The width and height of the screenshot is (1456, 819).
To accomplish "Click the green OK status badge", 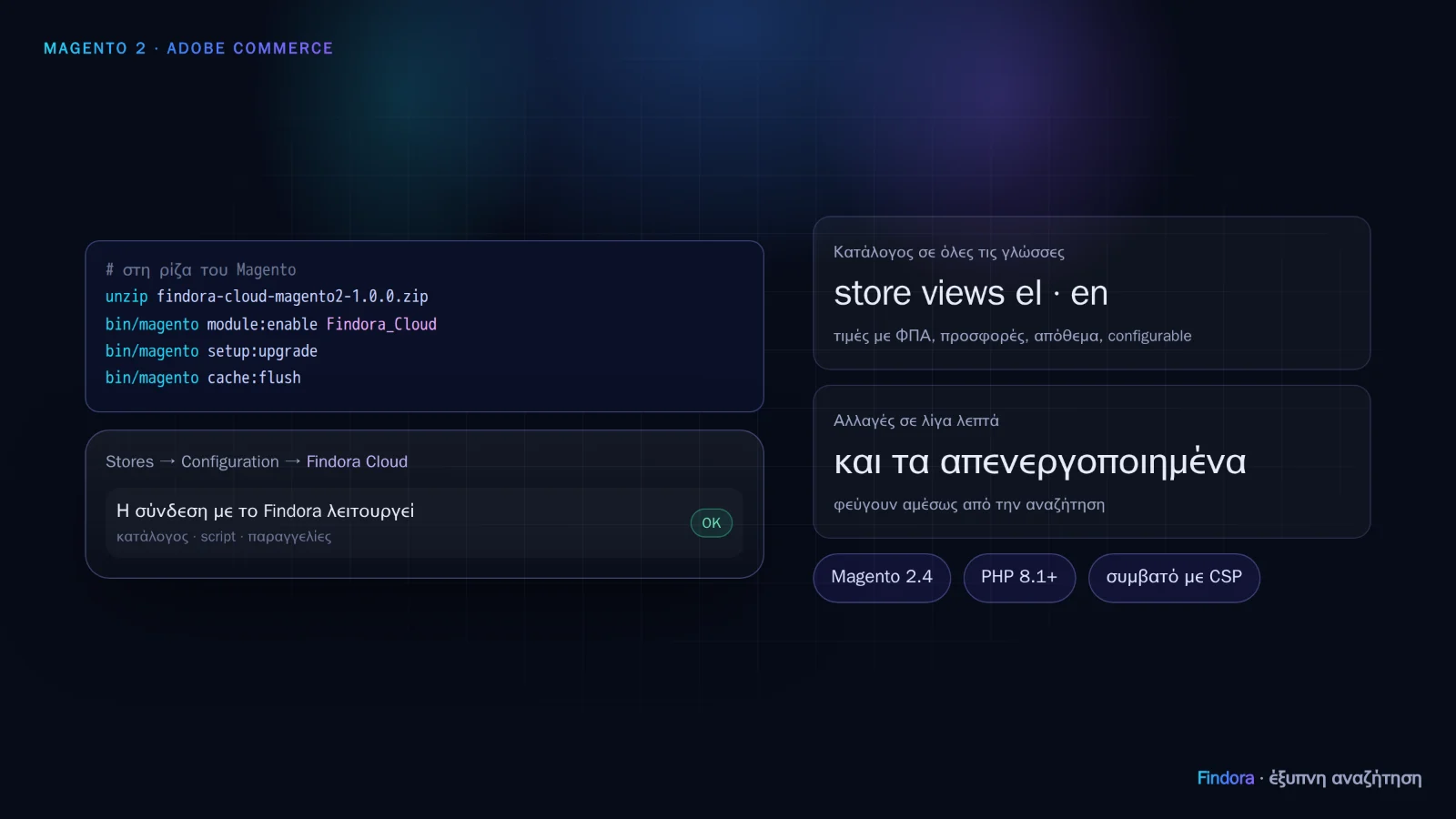I will tap(712, 523).
